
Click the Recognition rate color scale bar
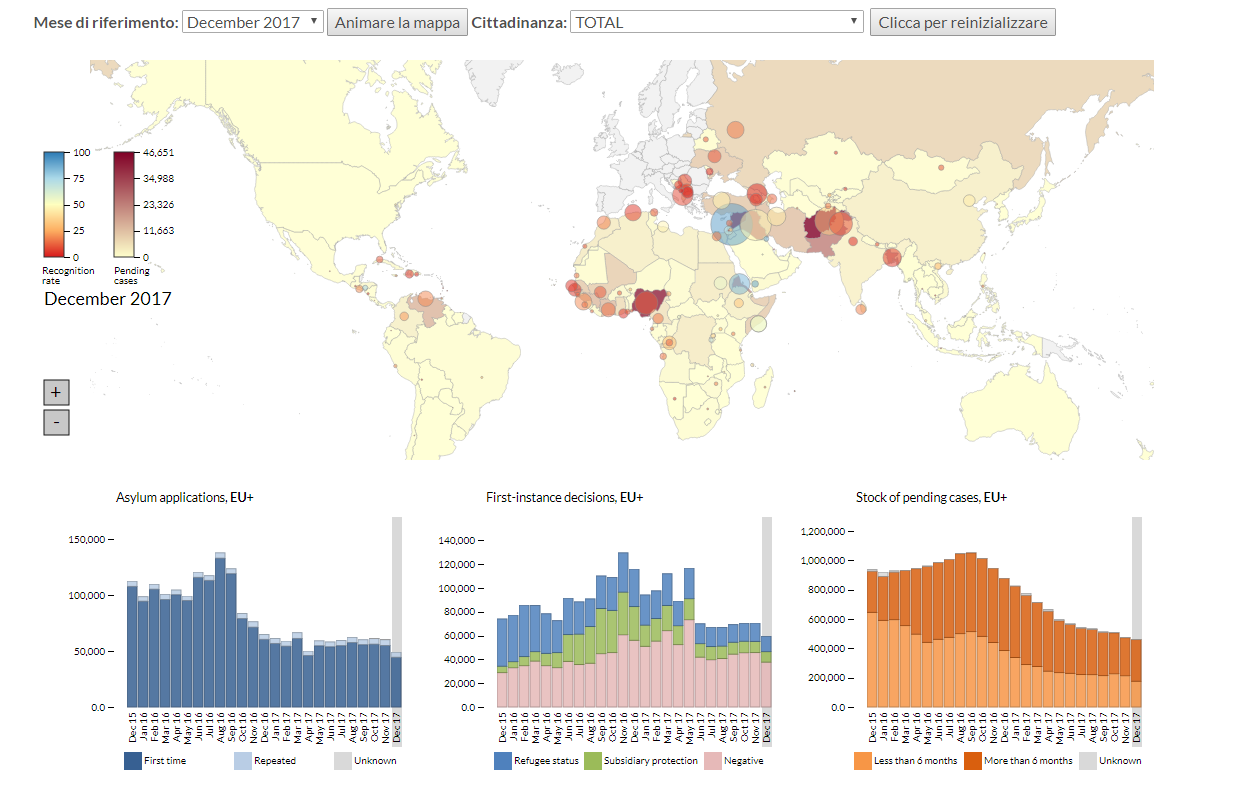coord(54,204)
